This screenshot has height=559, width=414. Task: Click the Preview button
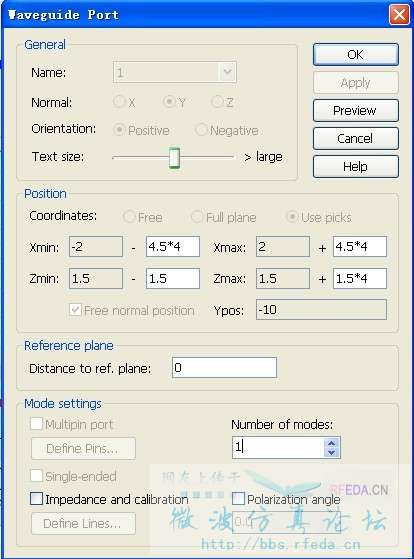coord(356,111)
